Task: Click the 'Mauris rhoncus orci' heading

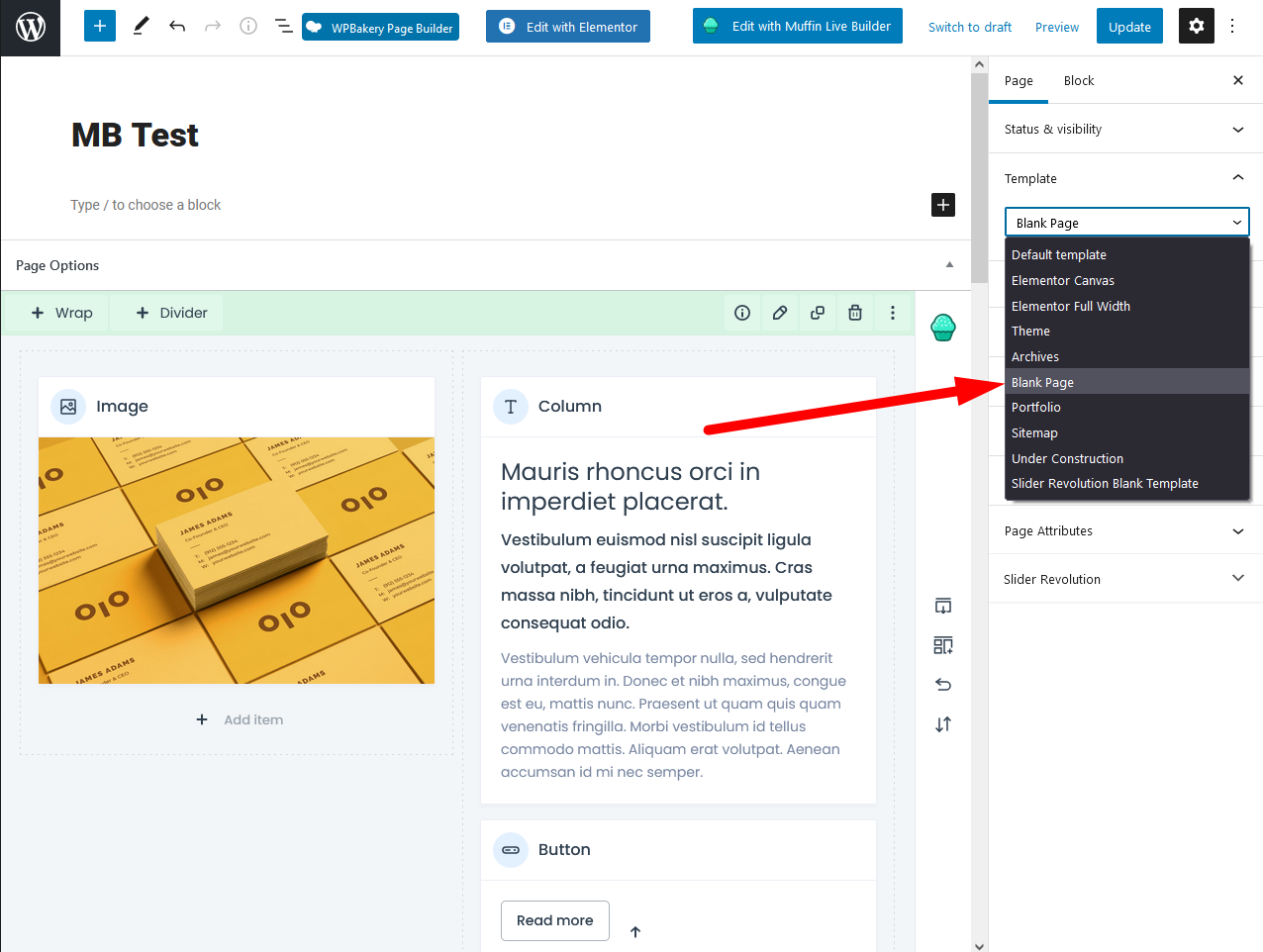Action: coord(631,486)
